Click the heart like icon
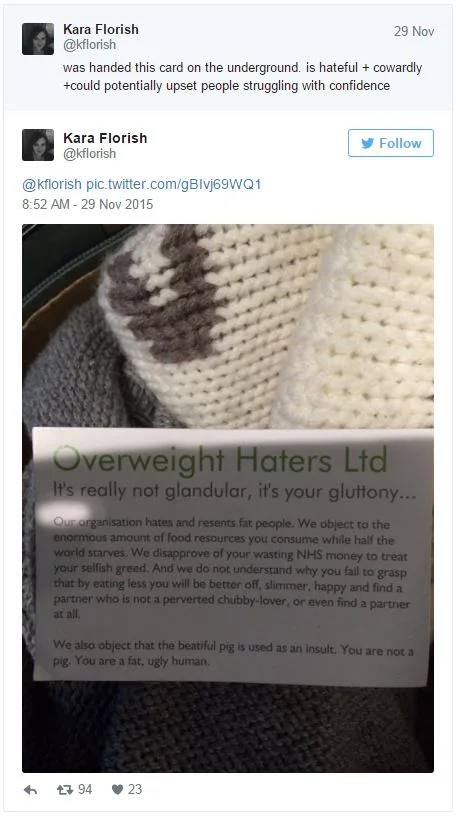Image resolution: width=456 pixels, height=816 pixels. (x=118, y=790)
